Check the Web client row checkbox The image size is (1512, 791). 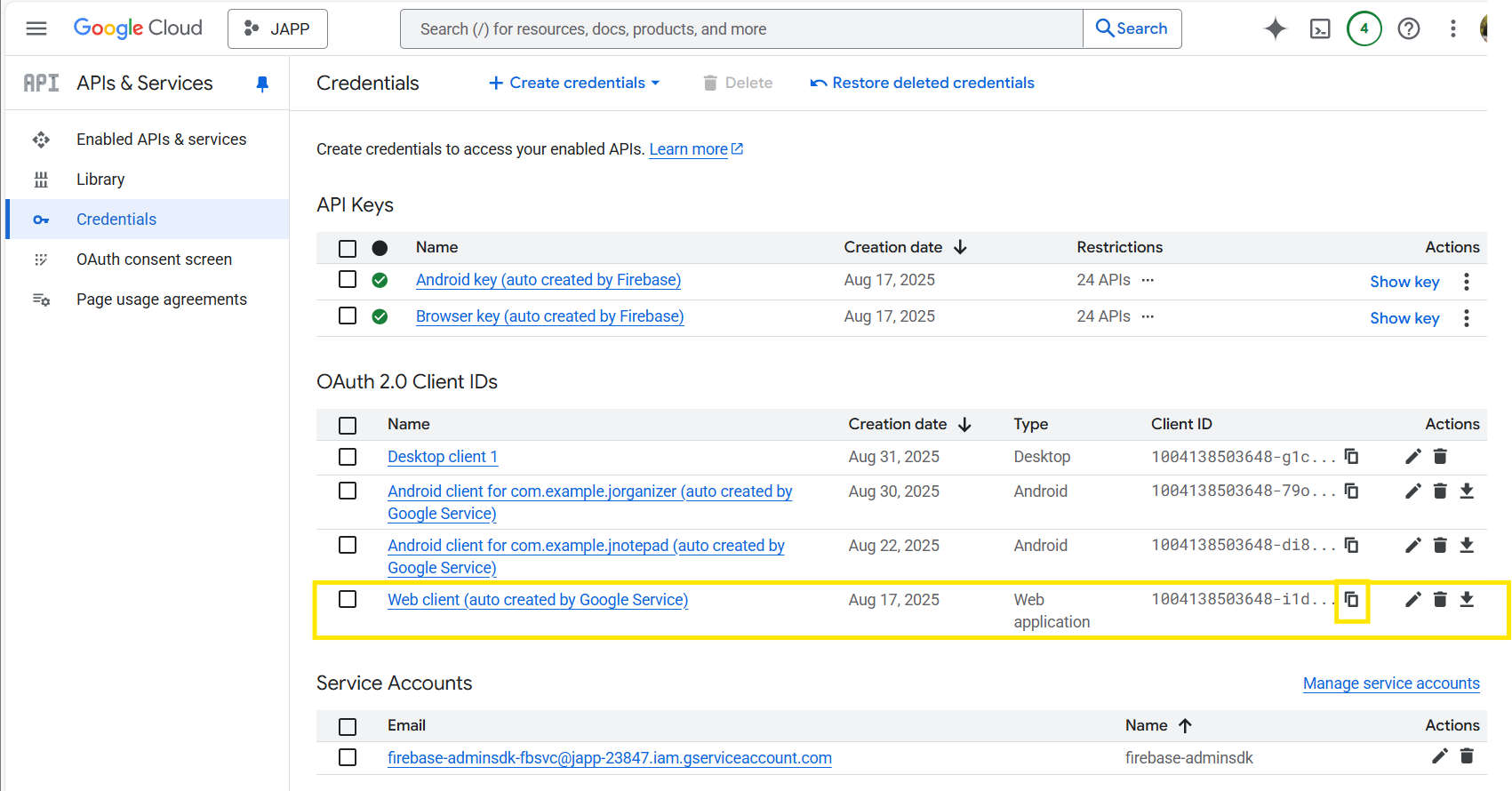[348, 600]
